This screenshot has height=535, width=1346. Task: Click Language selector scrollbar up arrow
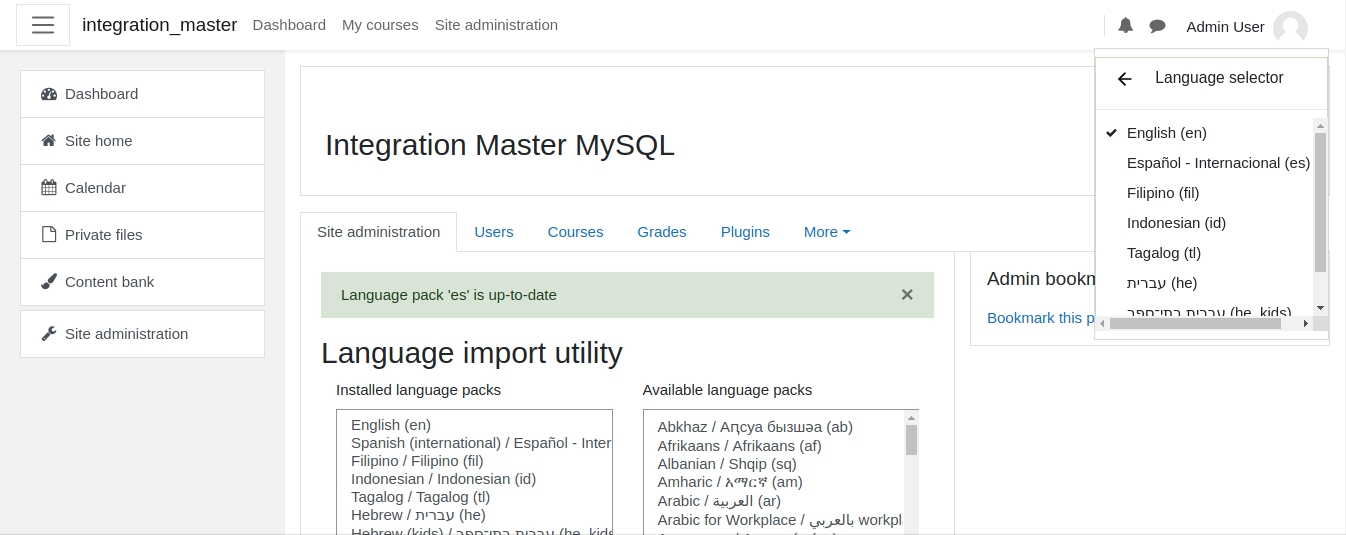(1320, 125)
